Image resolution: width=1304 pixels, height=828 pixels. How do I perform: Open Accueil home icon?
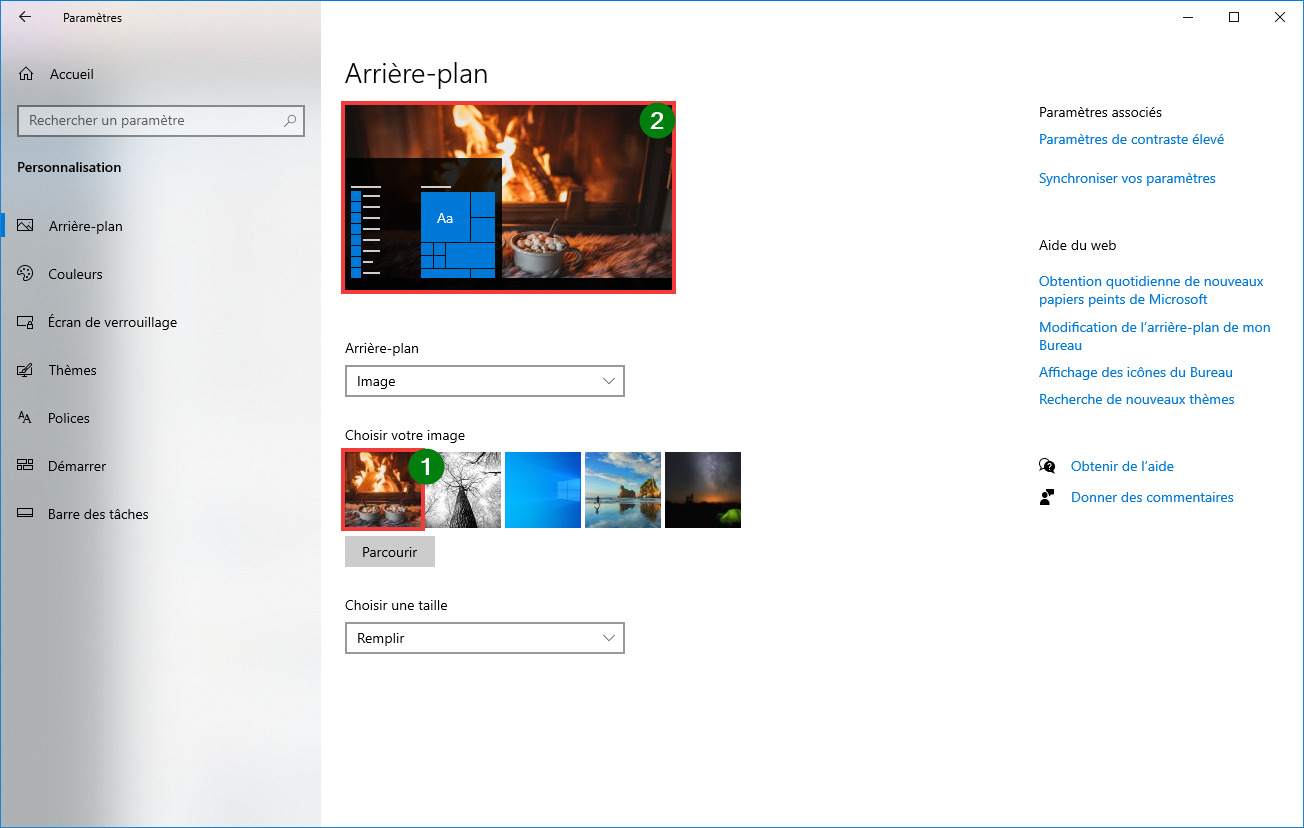pyautogui.click(x=26, y=74)
